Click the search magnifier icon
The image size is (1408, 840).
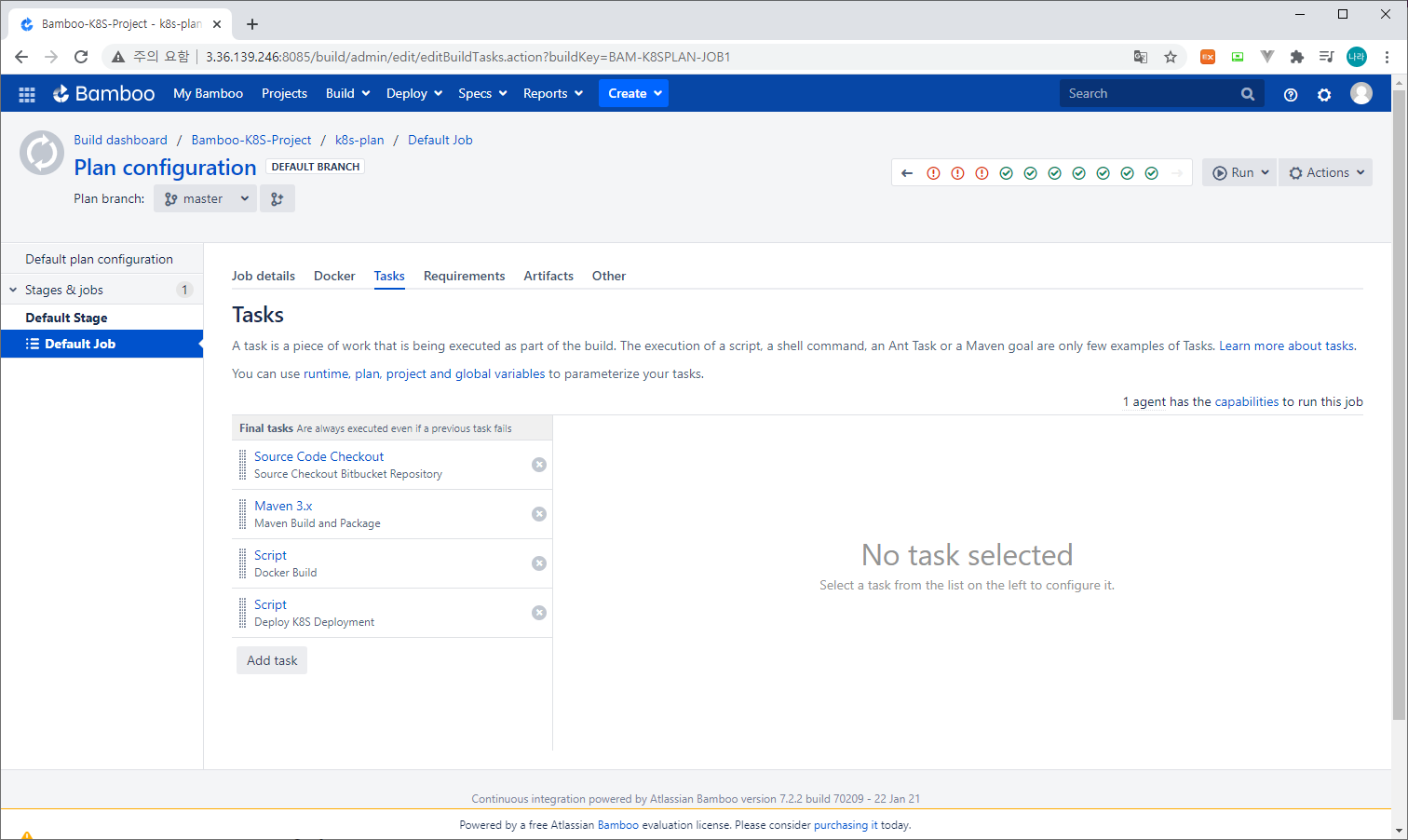[x=1248, y=94]
